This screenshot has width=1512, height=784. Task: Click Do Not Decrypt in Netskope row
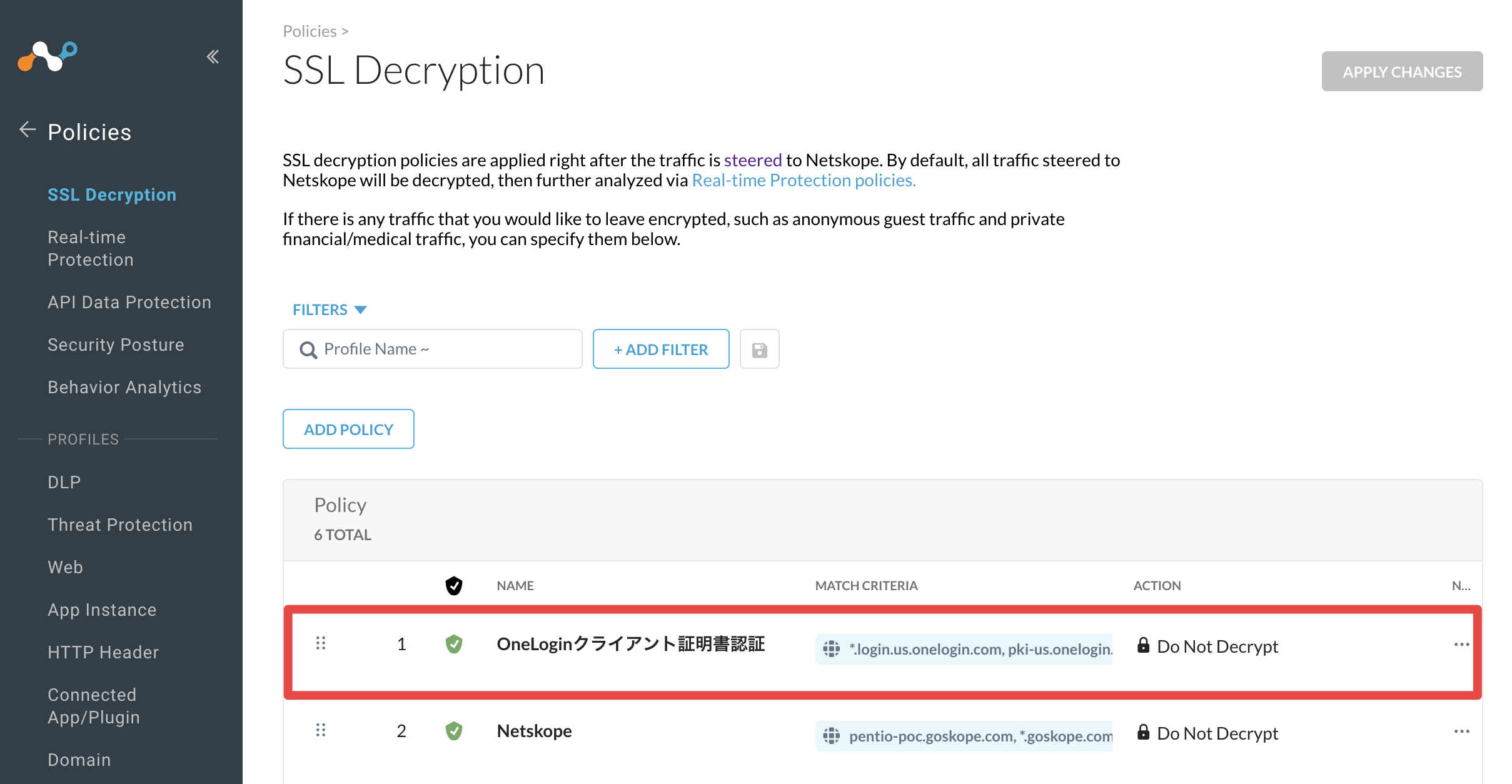1217,733
